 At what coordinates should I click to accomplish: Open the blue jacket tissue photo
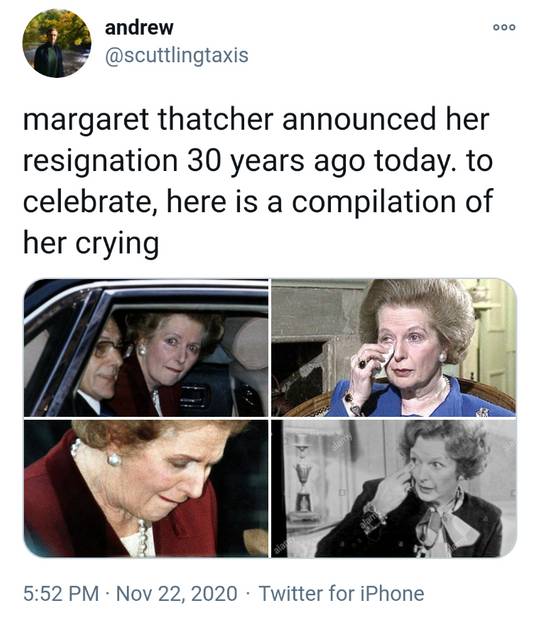pos(394,347)
